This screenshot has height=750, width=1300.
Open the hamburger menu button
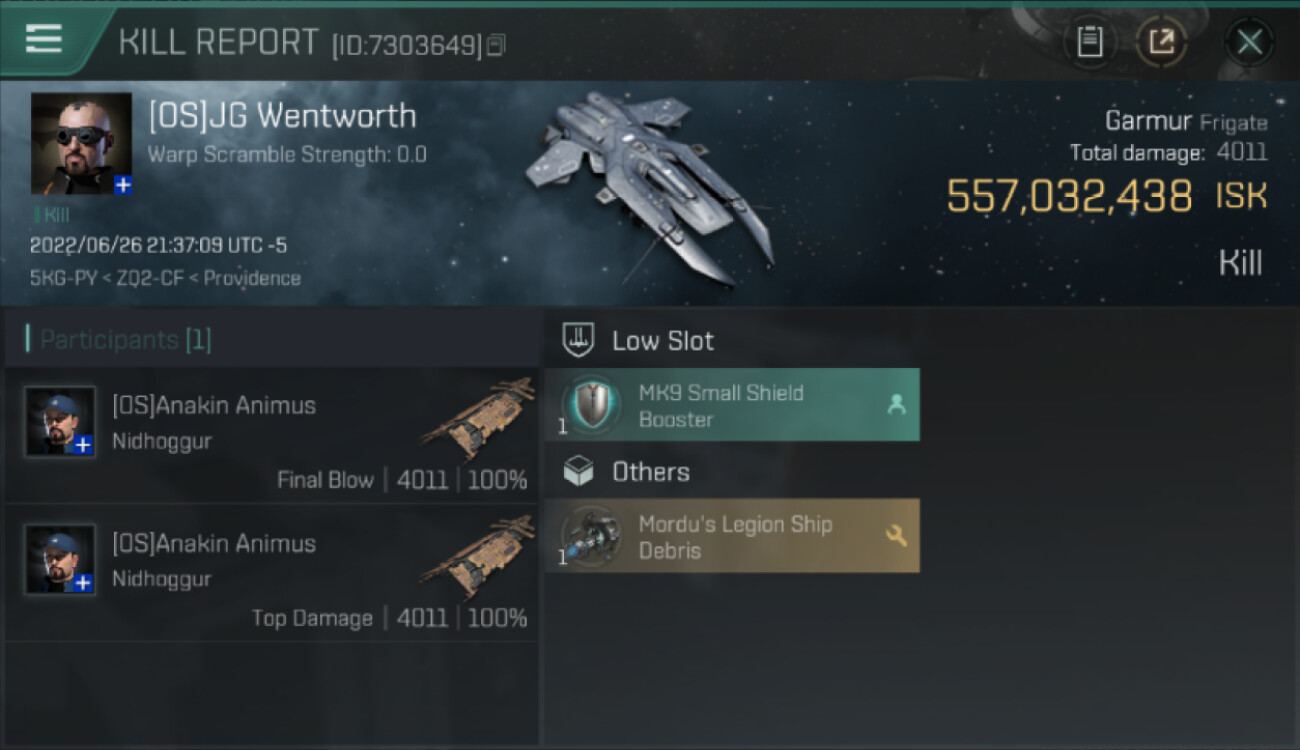[x=44, y=39]
